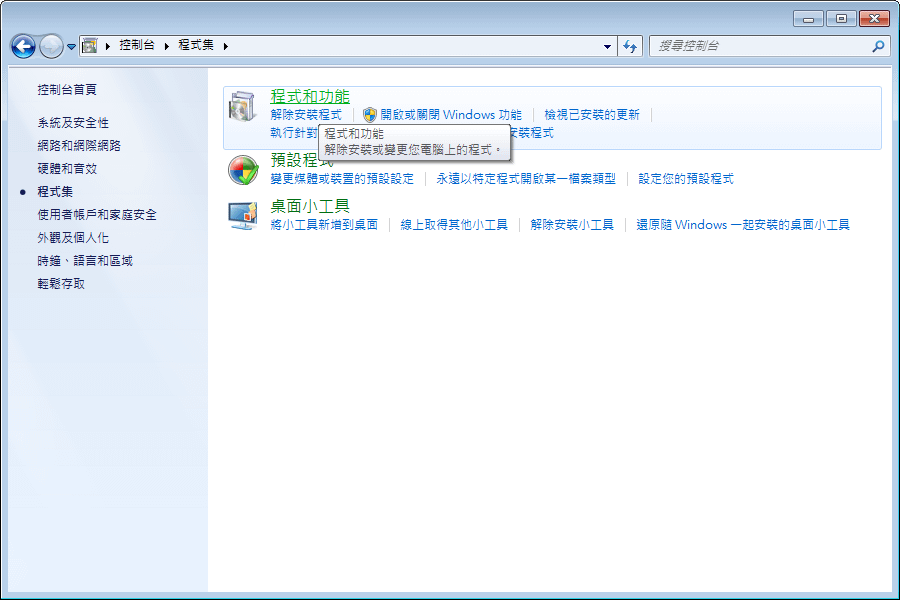Click 還原隨 Windows 一起安裝的桌面小工具
The width and height of the screenshot is (900, 600).
coord(743,224)
